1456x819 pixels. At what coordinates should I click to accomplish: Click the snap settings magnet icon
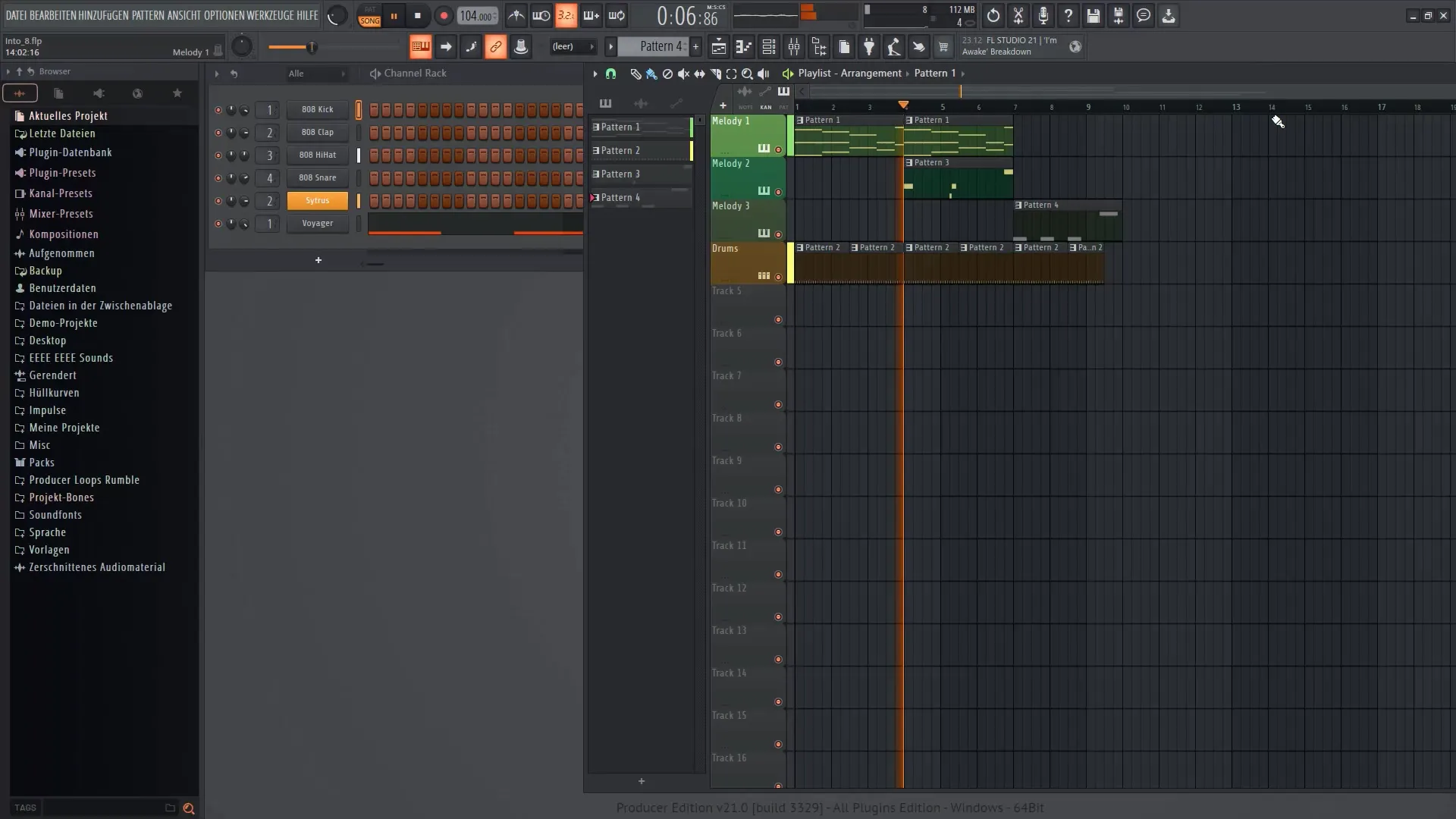click(611, 73)
